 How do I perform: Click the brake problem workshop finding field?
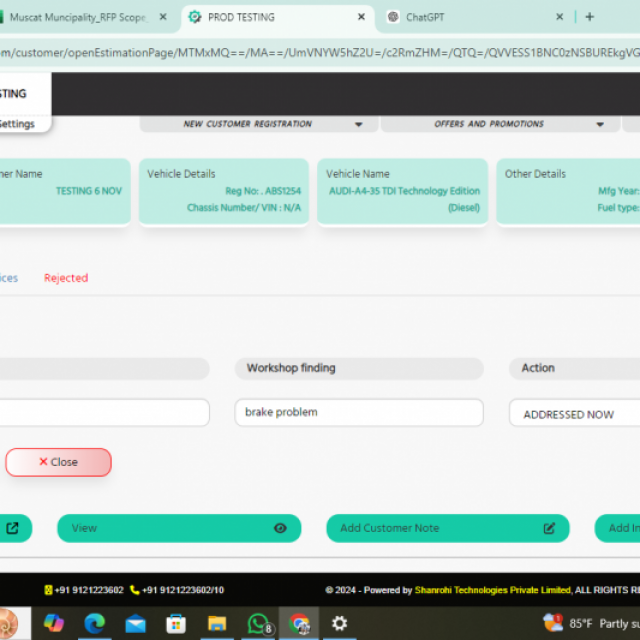click(x=359, y=412)
